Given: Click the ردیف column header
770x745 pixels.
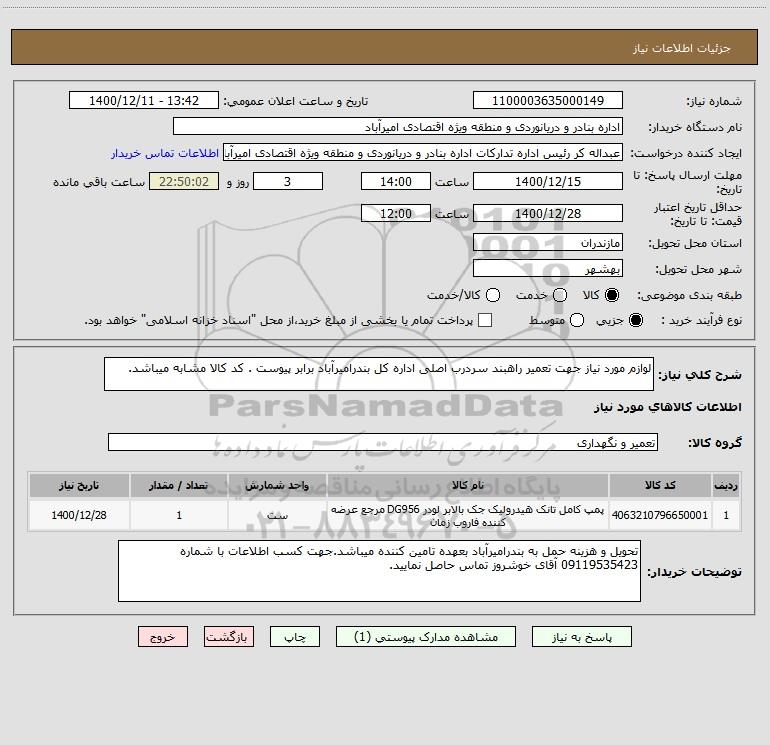Looking at the screenshot, I should (x=726, y=485).
